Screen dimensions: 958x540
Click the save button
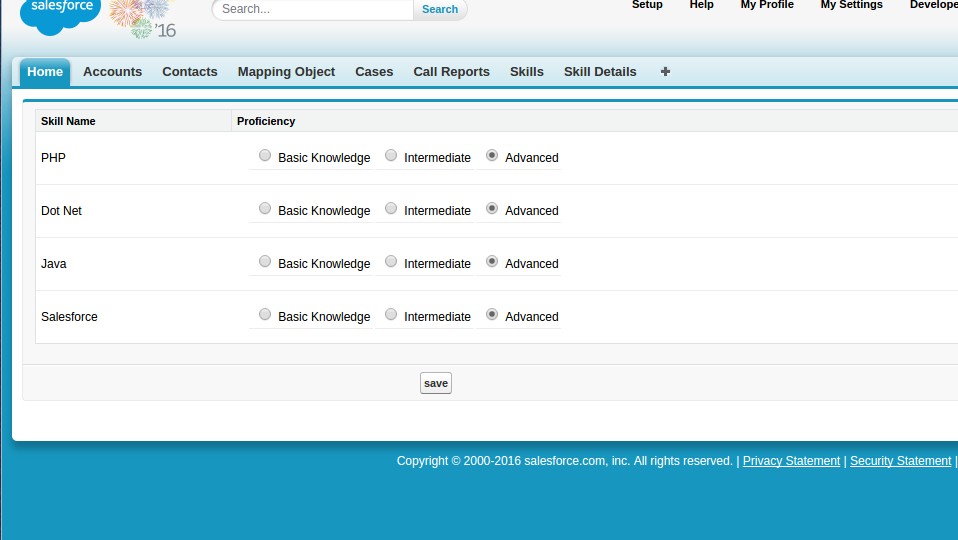[436, 383]
